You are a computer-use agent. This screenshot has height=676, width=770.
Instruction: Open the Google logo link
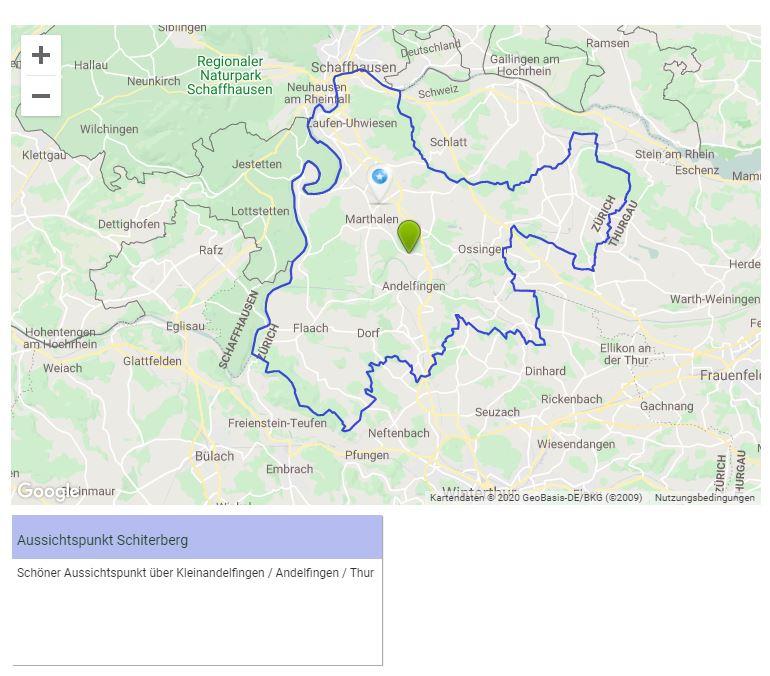pos(47,491)
